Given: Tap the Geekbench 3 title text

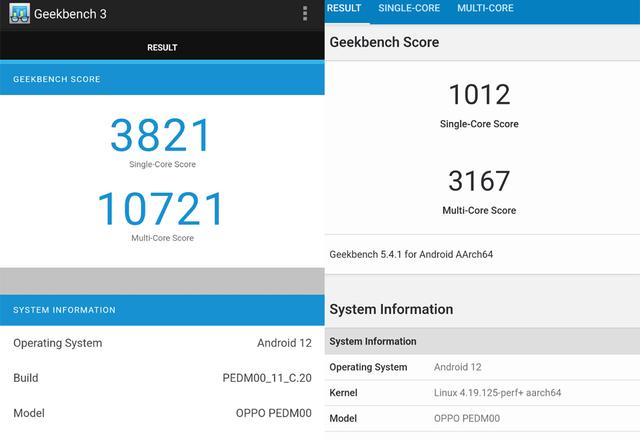Looking at the screenshot, I should 70,14.
